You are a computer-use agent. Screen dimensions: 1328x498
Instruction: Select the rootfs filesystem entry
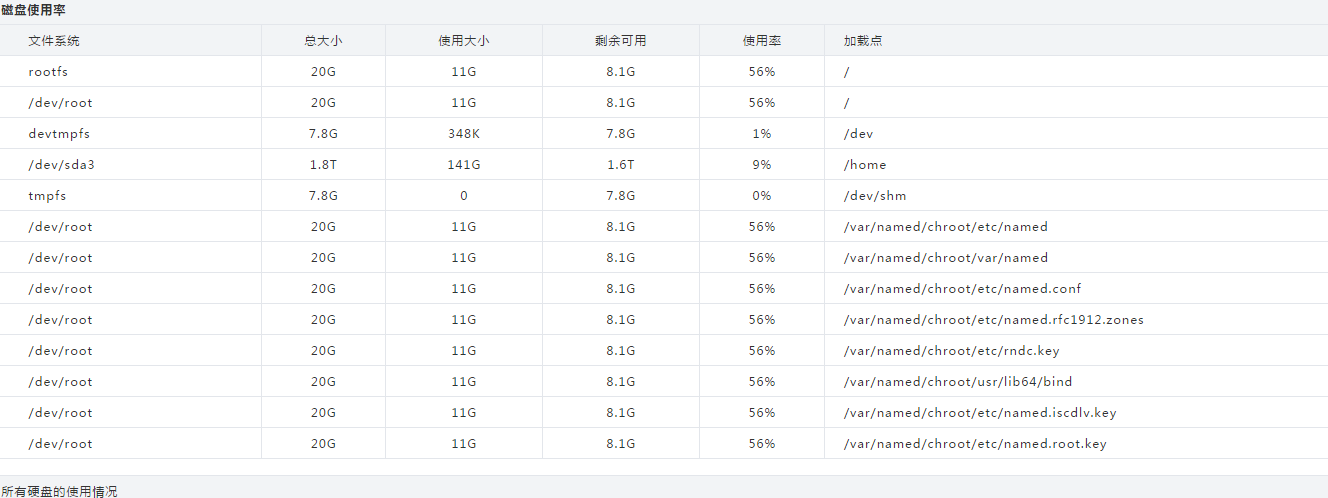point(48,72)
